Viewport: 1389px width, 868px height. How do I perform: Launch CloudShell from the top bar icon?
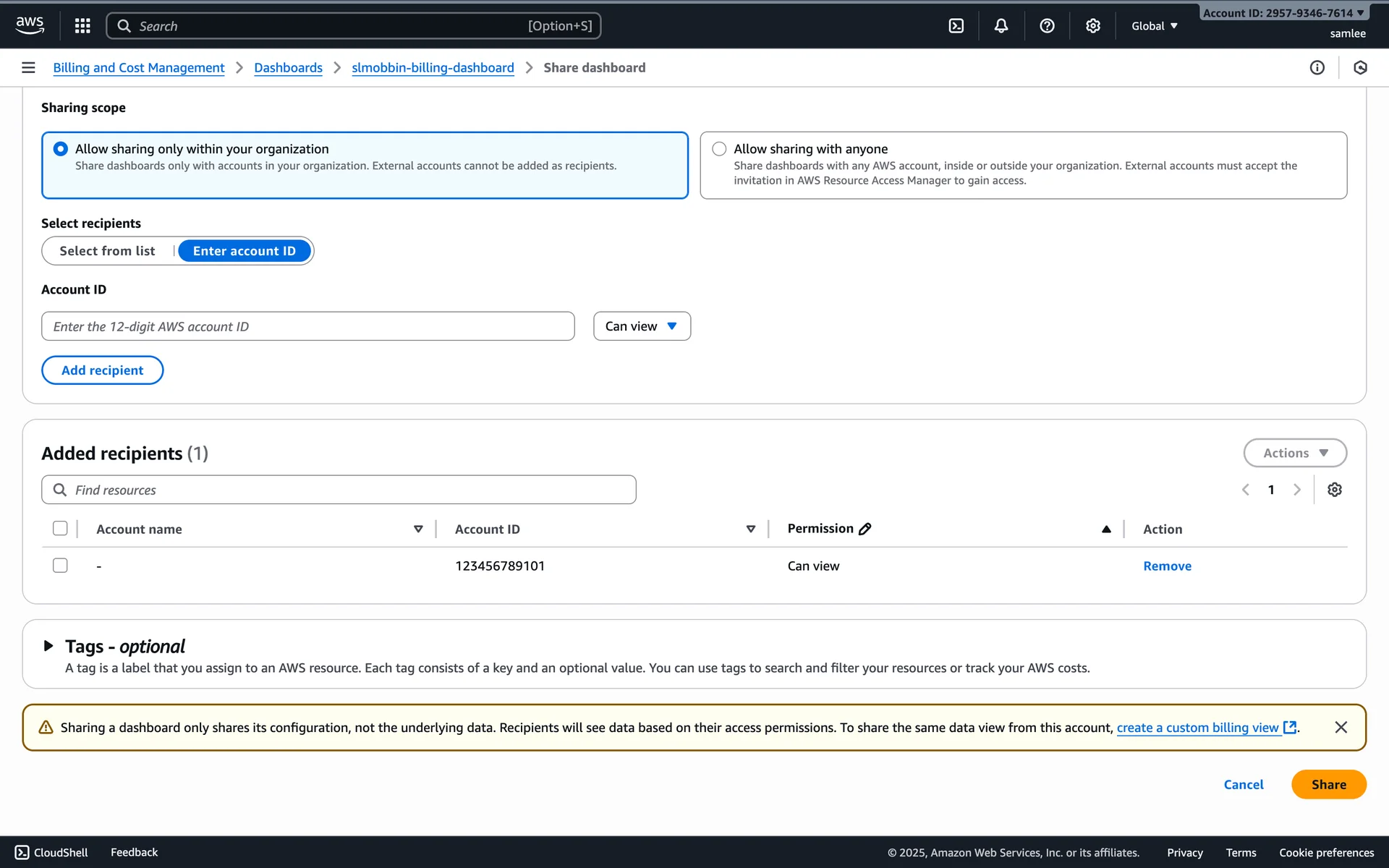click(x=956, y=26)
